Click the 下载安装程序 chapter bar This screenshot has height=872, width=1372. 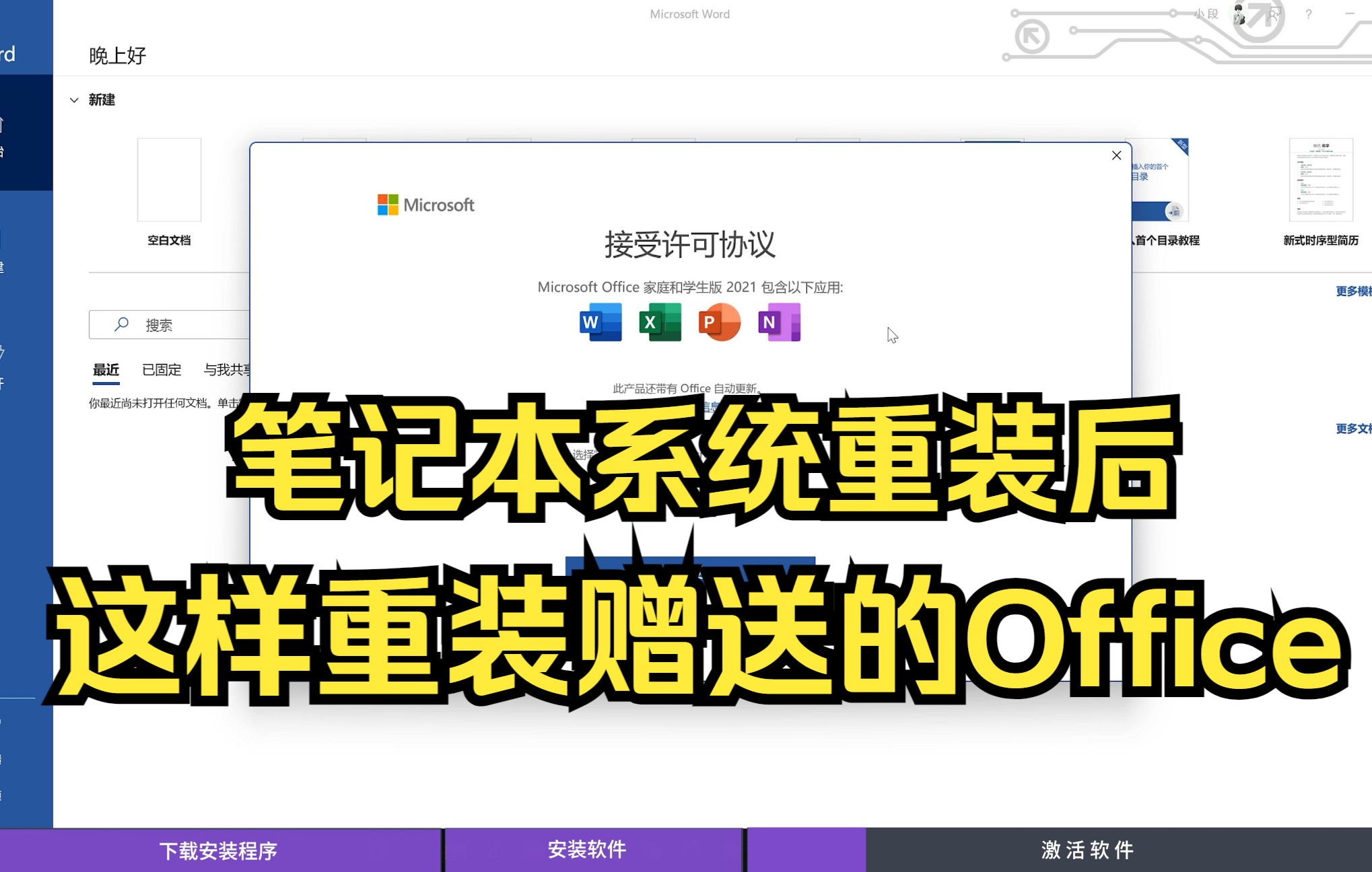(219, 850)
